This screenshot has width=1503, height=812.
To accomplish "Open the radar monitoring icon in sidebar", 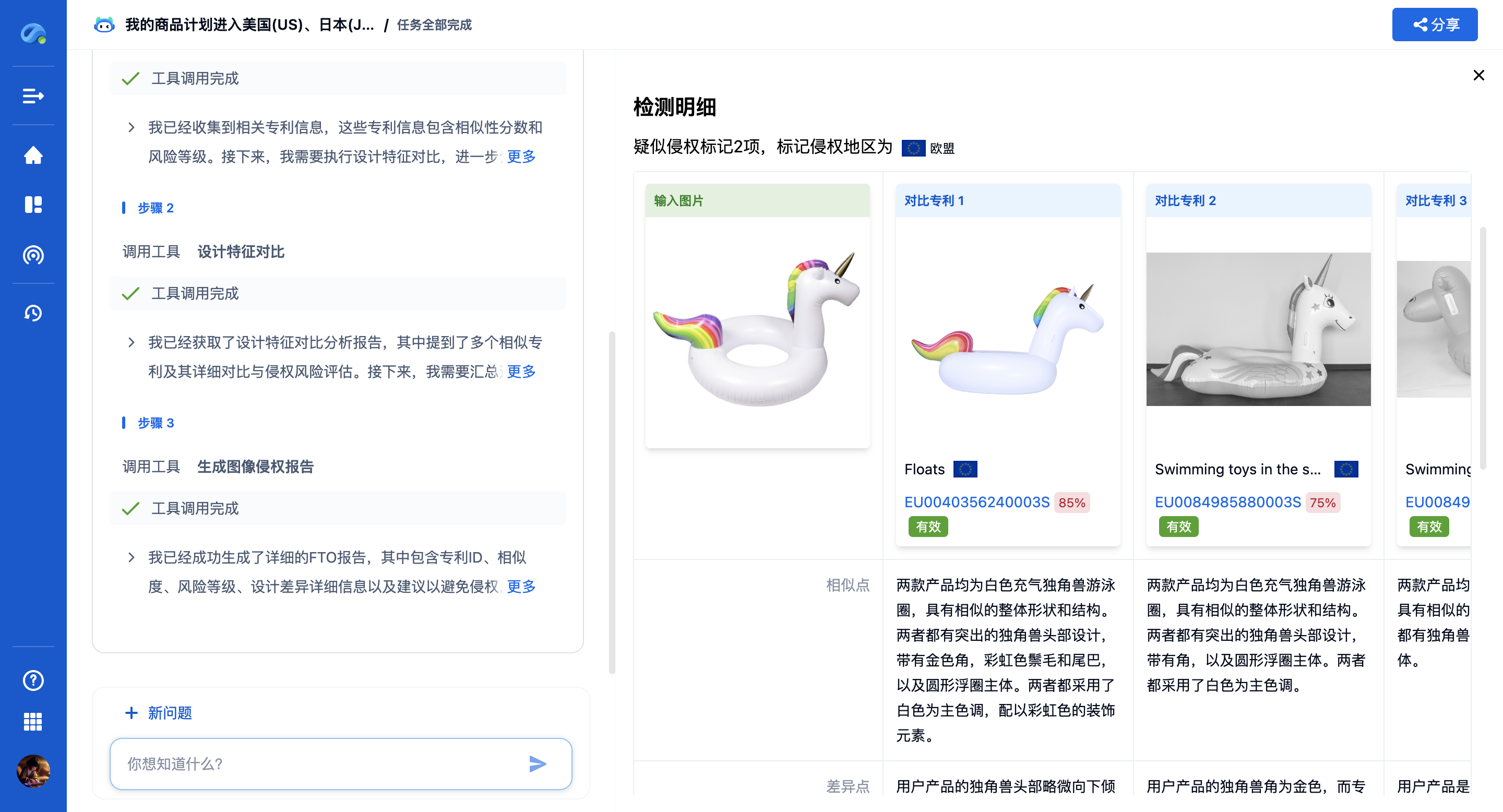I will (x=33, y=255).
